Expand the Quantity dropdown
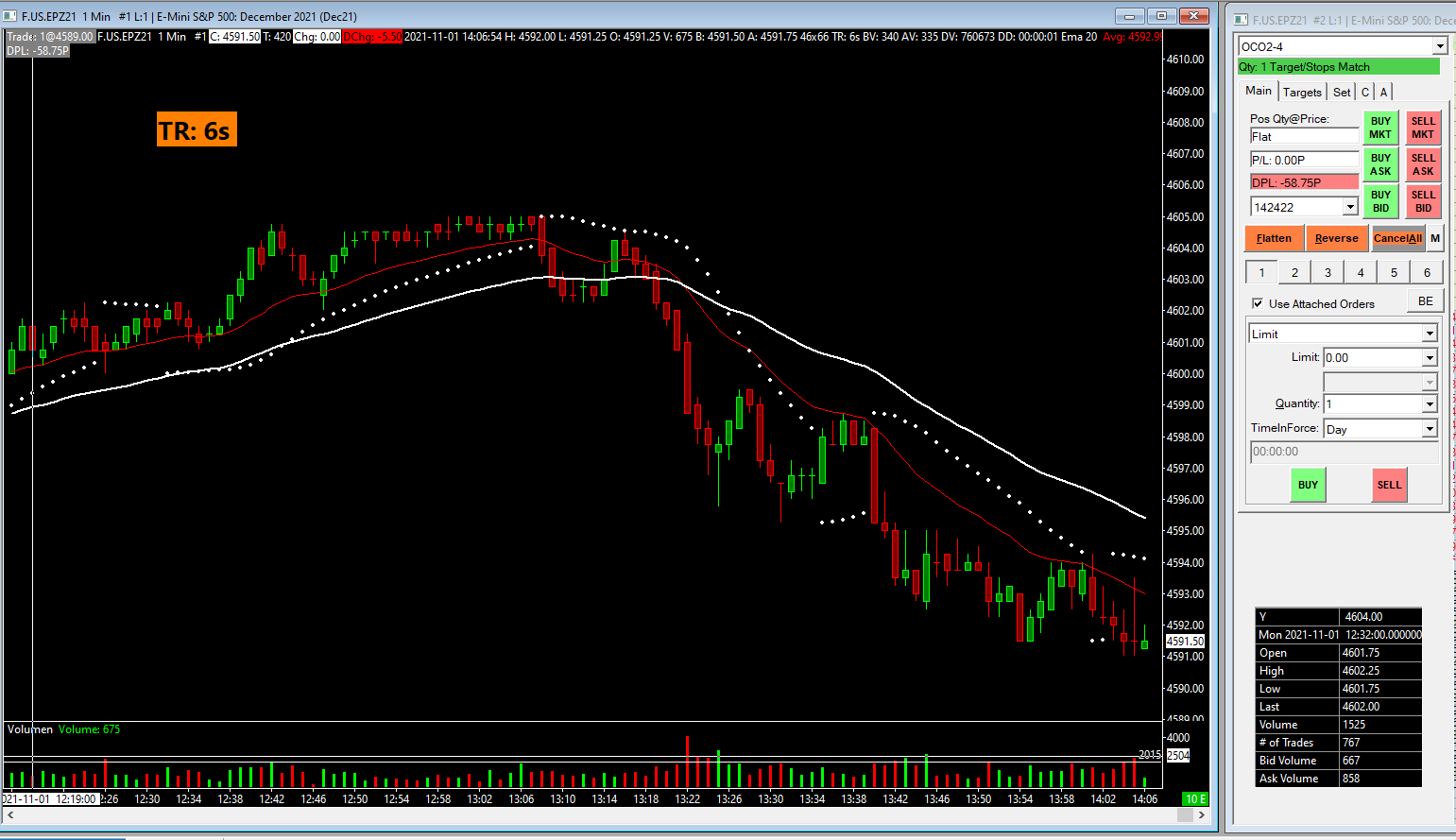The image size is (1456, 840). pyautogui.click(x=1430, y=403)
